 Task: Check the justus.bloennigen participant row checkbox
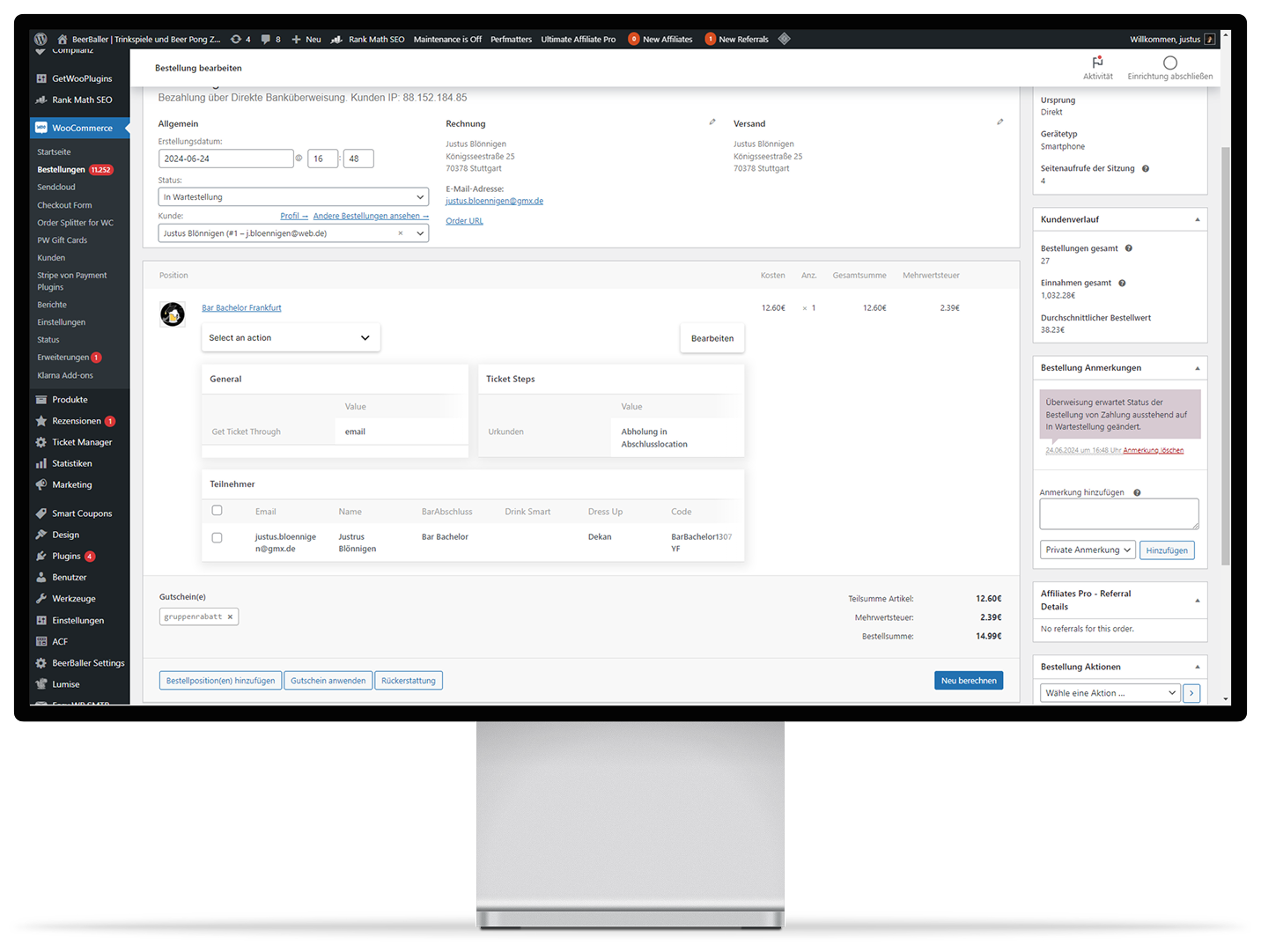pyautogui.click(x=218, y=537)
